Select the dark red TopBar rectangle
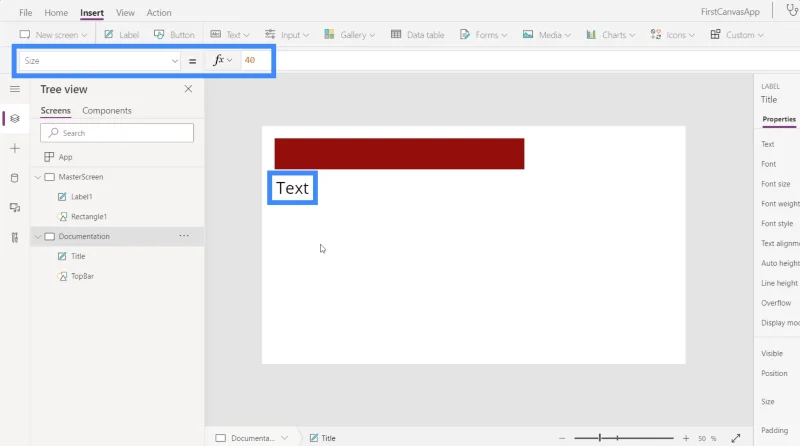 click(399, 153)
